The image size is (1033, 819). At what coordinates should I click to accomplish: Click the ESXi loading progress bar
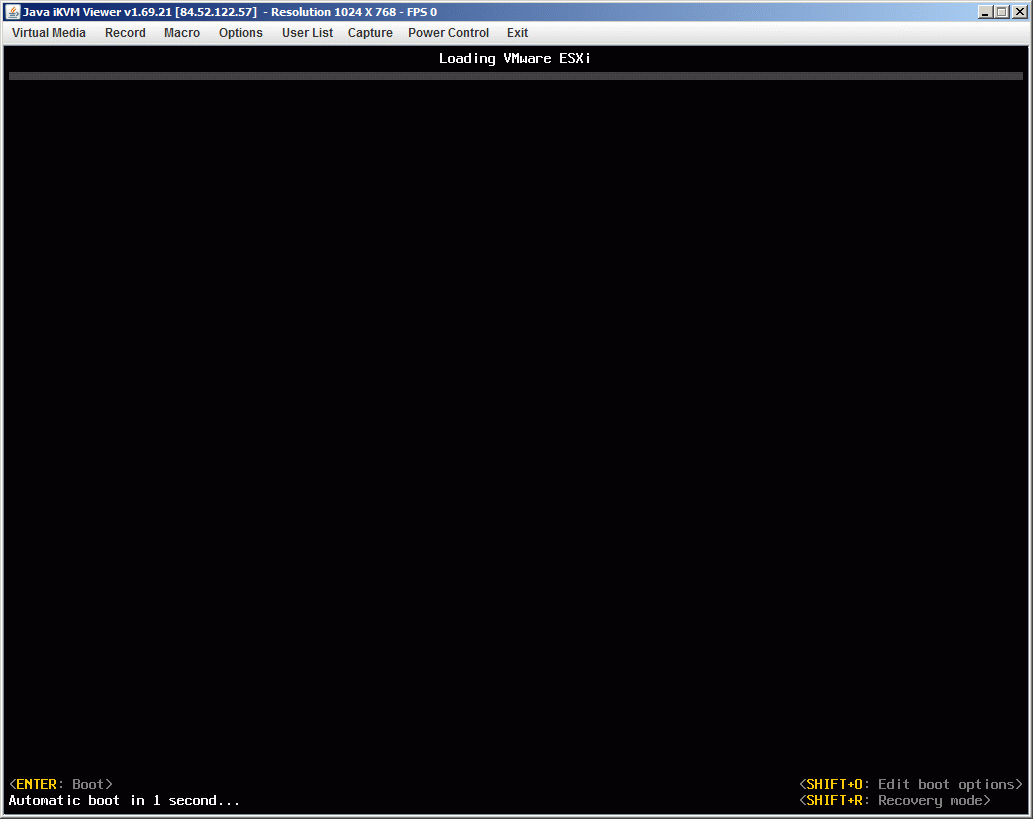tap(516, 76)
